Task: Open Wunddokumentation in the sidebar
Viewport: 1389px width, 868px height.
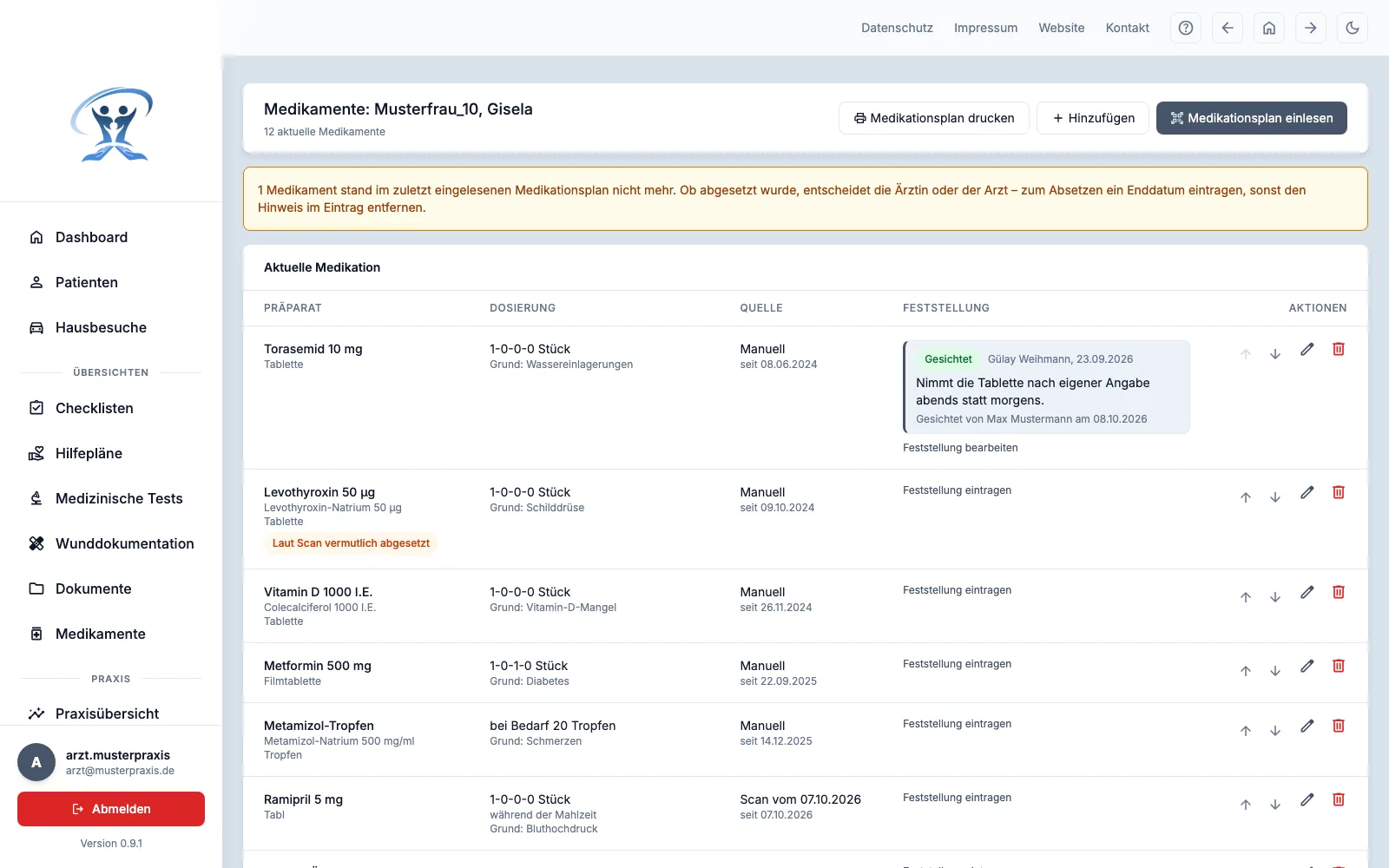Action: click(111, 543)
